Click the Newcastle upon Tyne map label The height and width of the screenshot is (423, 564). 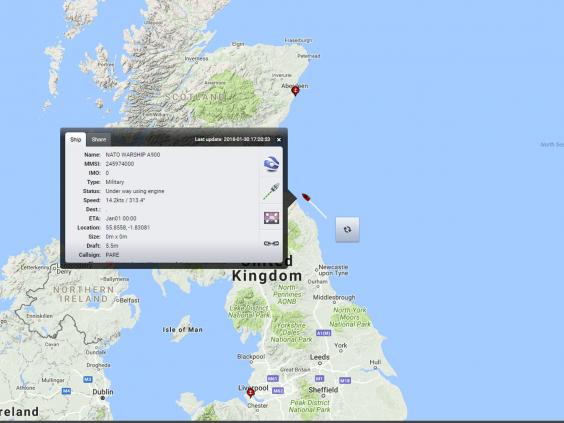[x=333, y=270]
